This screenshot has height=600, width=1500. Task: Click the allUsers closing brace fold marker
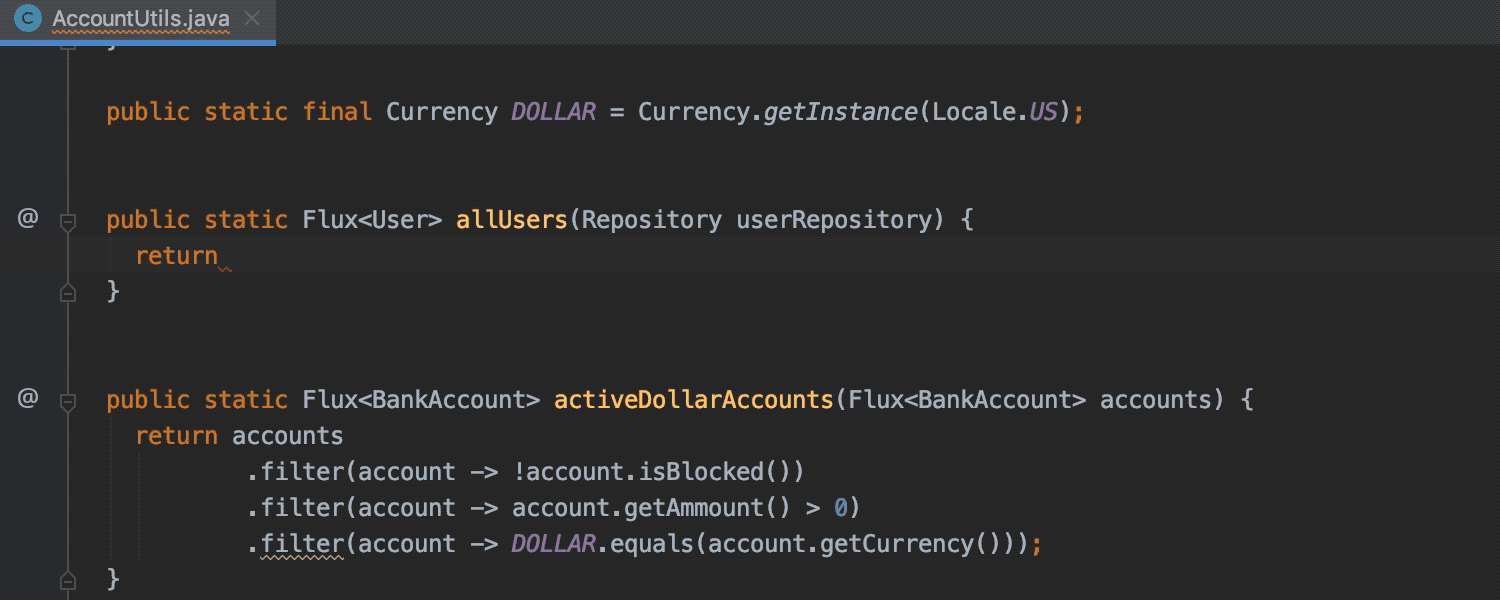[68, 292]
